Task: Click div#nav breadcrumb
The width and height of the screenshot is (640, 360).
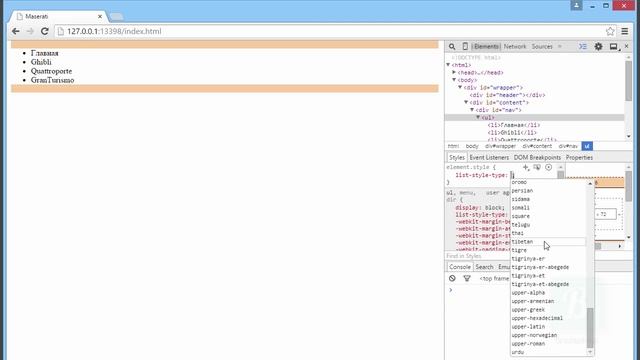Action: [568, 146]
